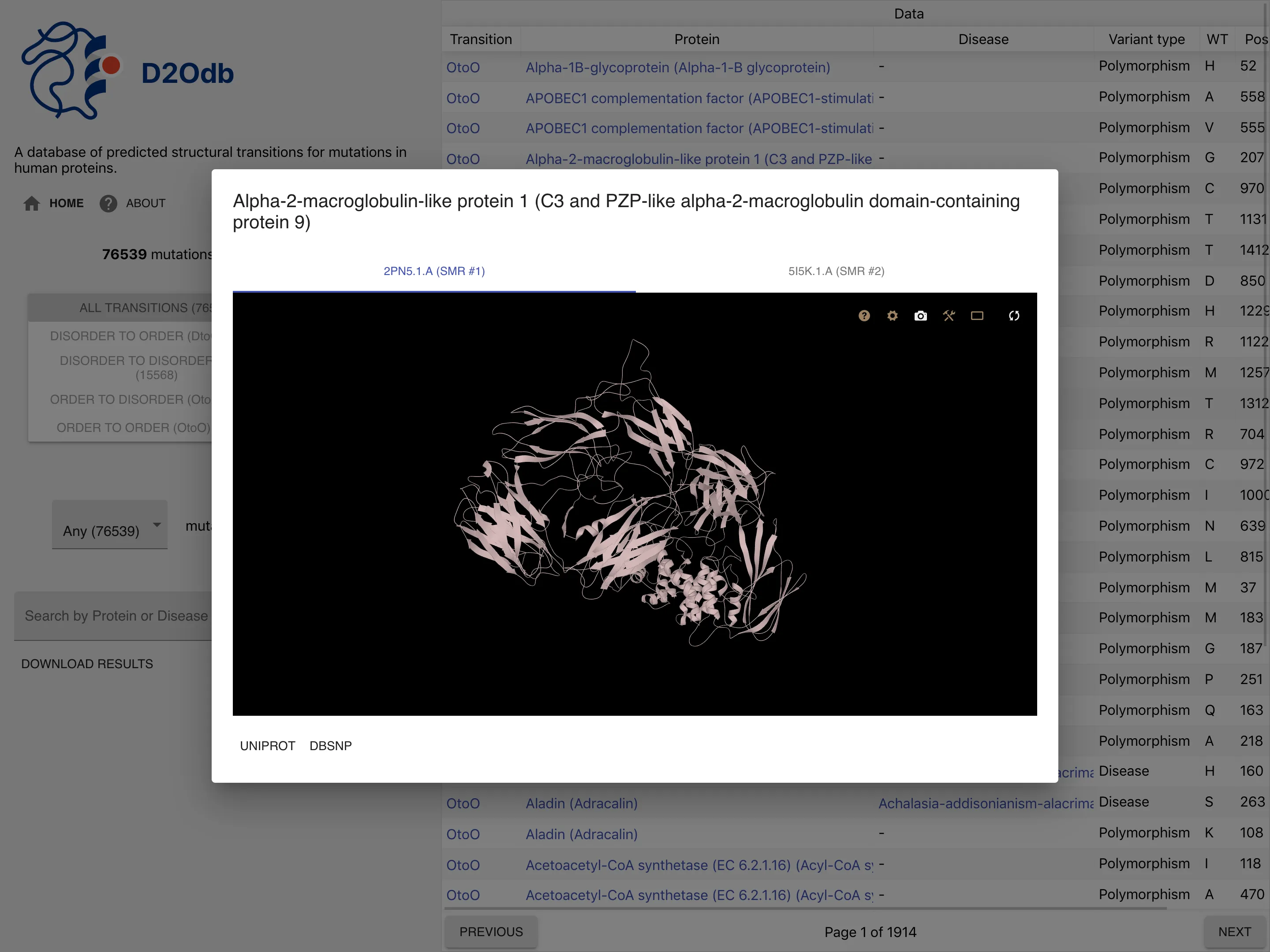This screenshot has width=1270, height=952.
Task: Open the viewer help icon
Action: coord(864,316)
